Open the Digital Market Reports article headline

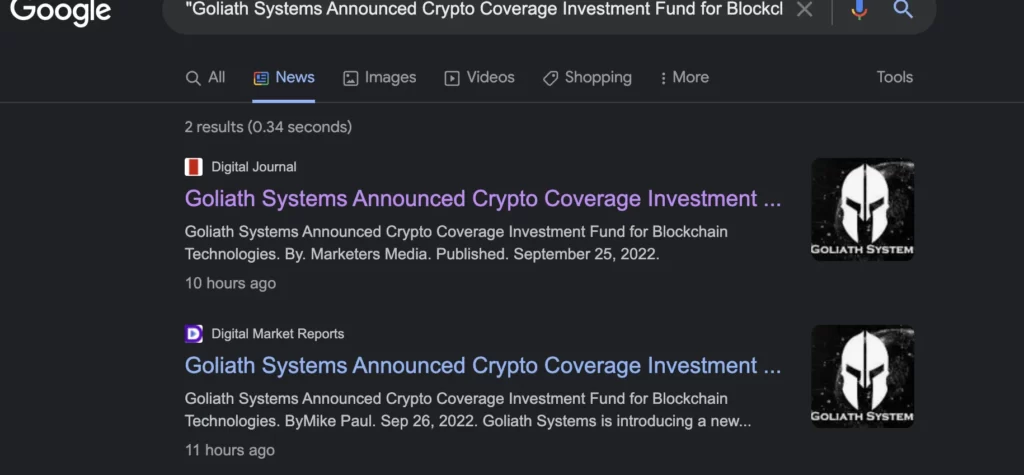tap(483, 366)
